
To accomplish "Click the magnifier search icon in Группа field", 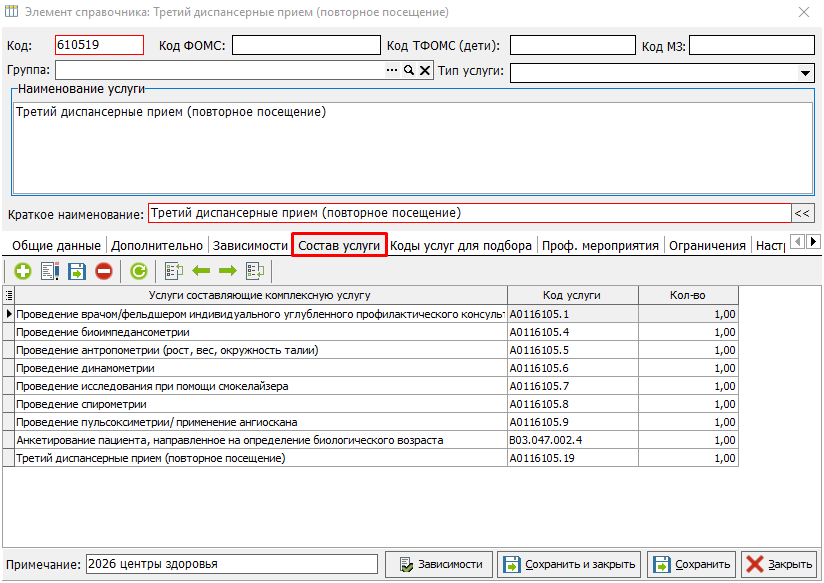I will coord(408,71).
